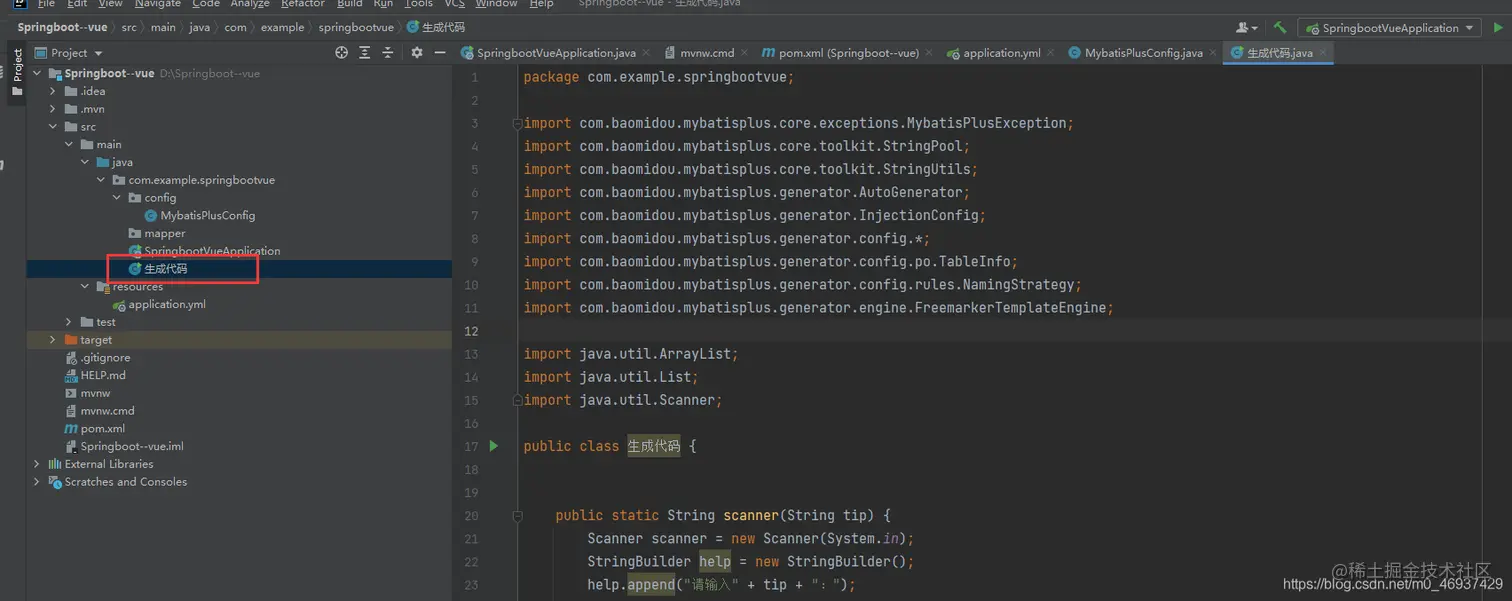Viewport: 1512px width, 601px height.
Task: Build project with hammer icon
Action: point(1280,28)
